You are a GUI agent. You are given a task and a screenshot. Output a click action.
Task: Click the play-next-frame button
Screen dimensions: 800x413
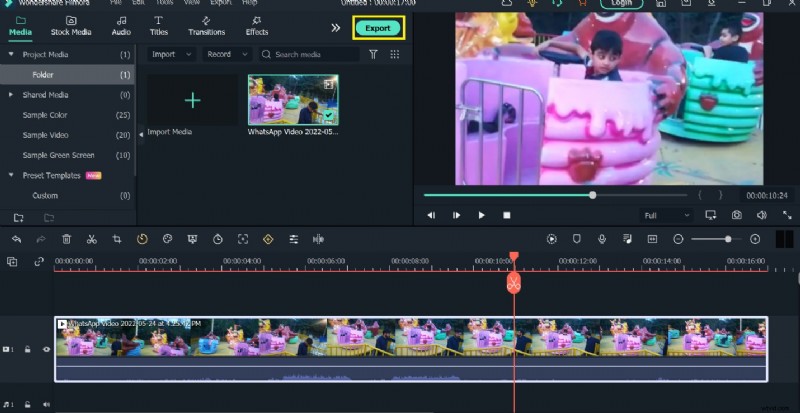point(456,215)
